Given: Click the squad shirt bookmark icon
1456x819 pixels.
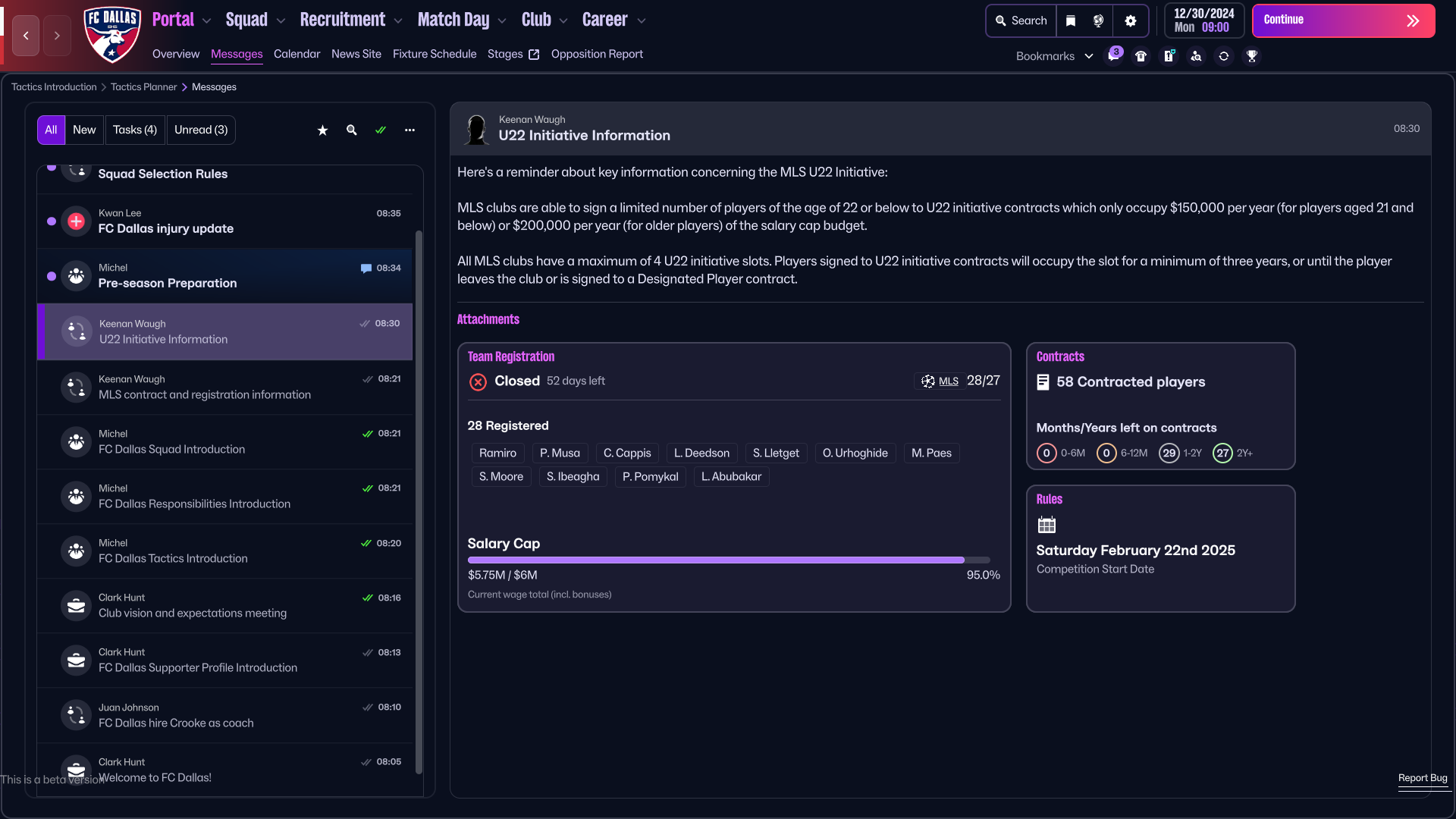Looking at the screenshot, I should [x=1141, y=56].
